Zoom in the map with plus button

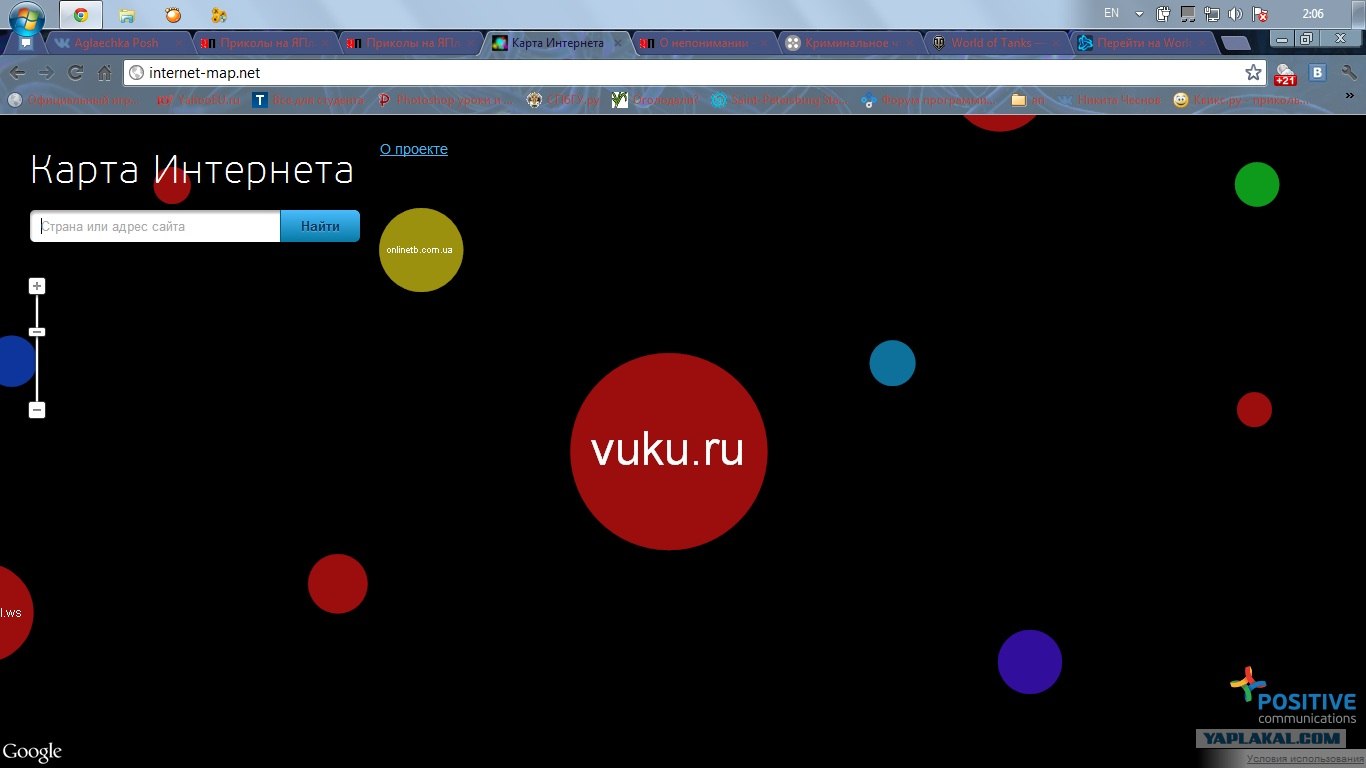[37, 287]
